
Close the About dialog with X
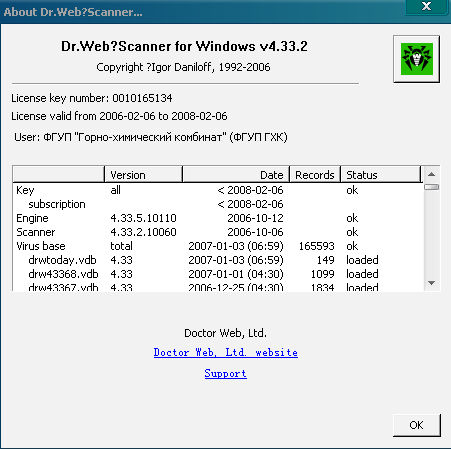pyautogui.click(x=426, y=7)
